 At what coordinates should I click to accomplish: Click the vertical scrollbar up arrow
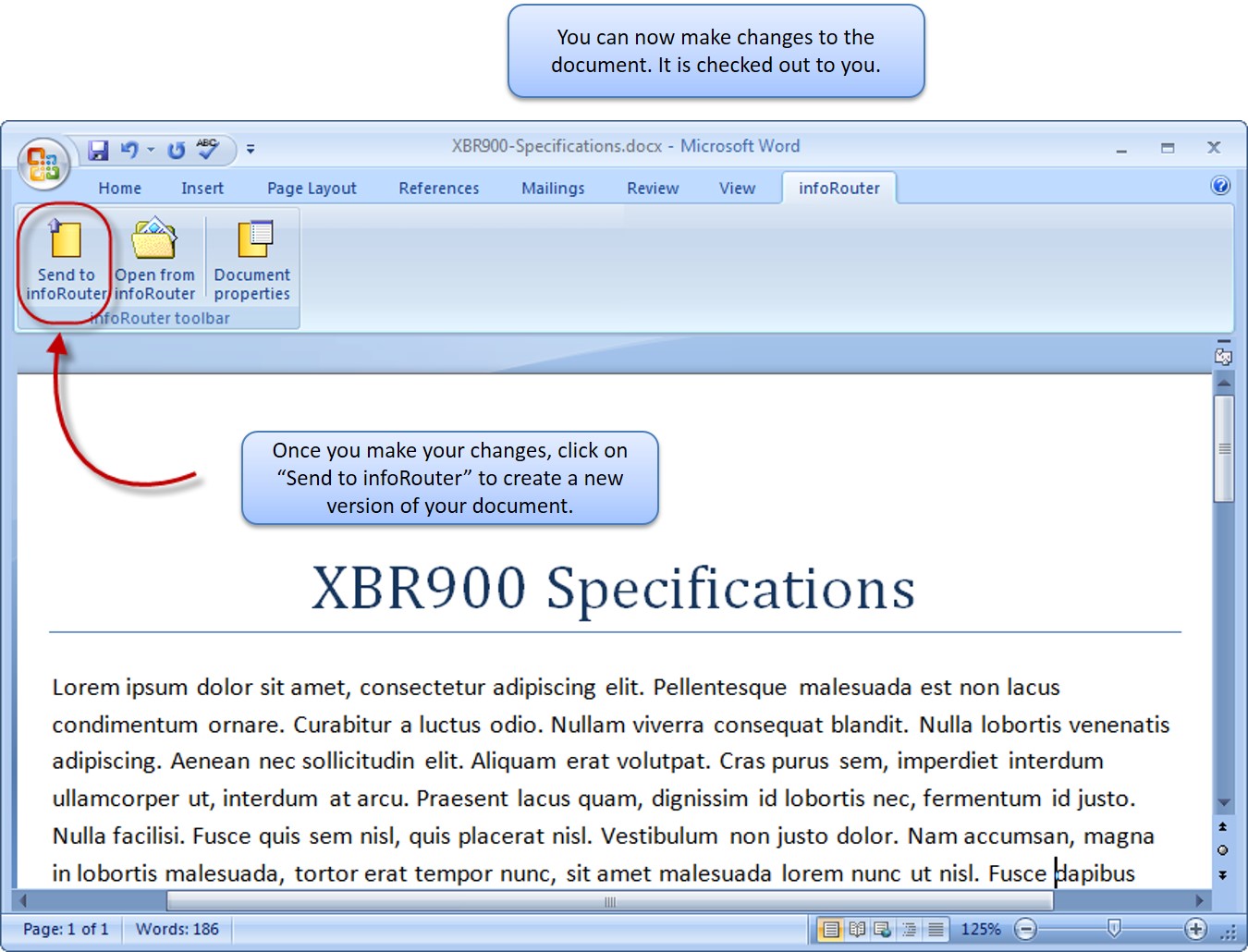pyautogui.click(x=1224, y=383)
